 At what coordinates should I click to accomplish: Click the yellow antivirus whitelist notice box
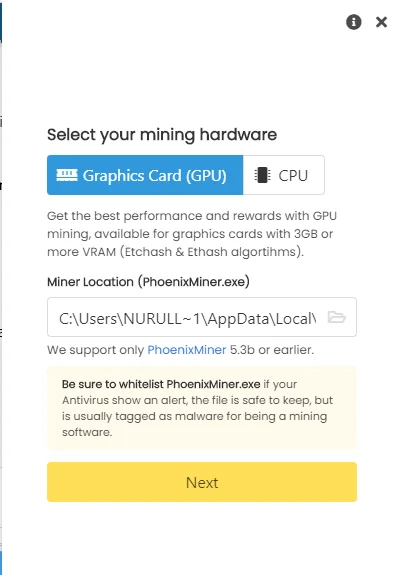point(202,408)
